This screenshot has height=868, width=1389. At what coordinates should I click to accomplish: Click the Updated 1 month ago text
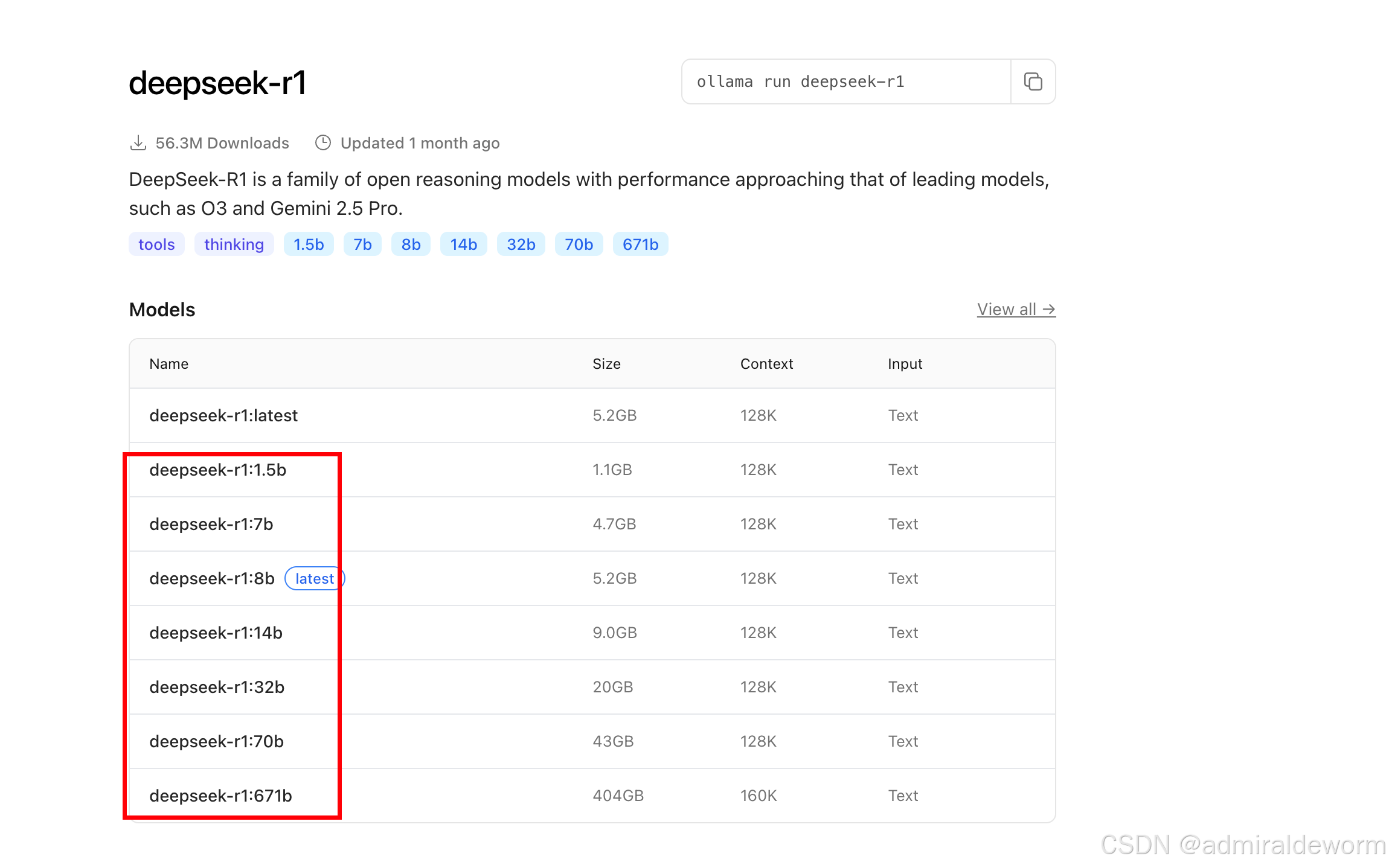pos(420,143)
